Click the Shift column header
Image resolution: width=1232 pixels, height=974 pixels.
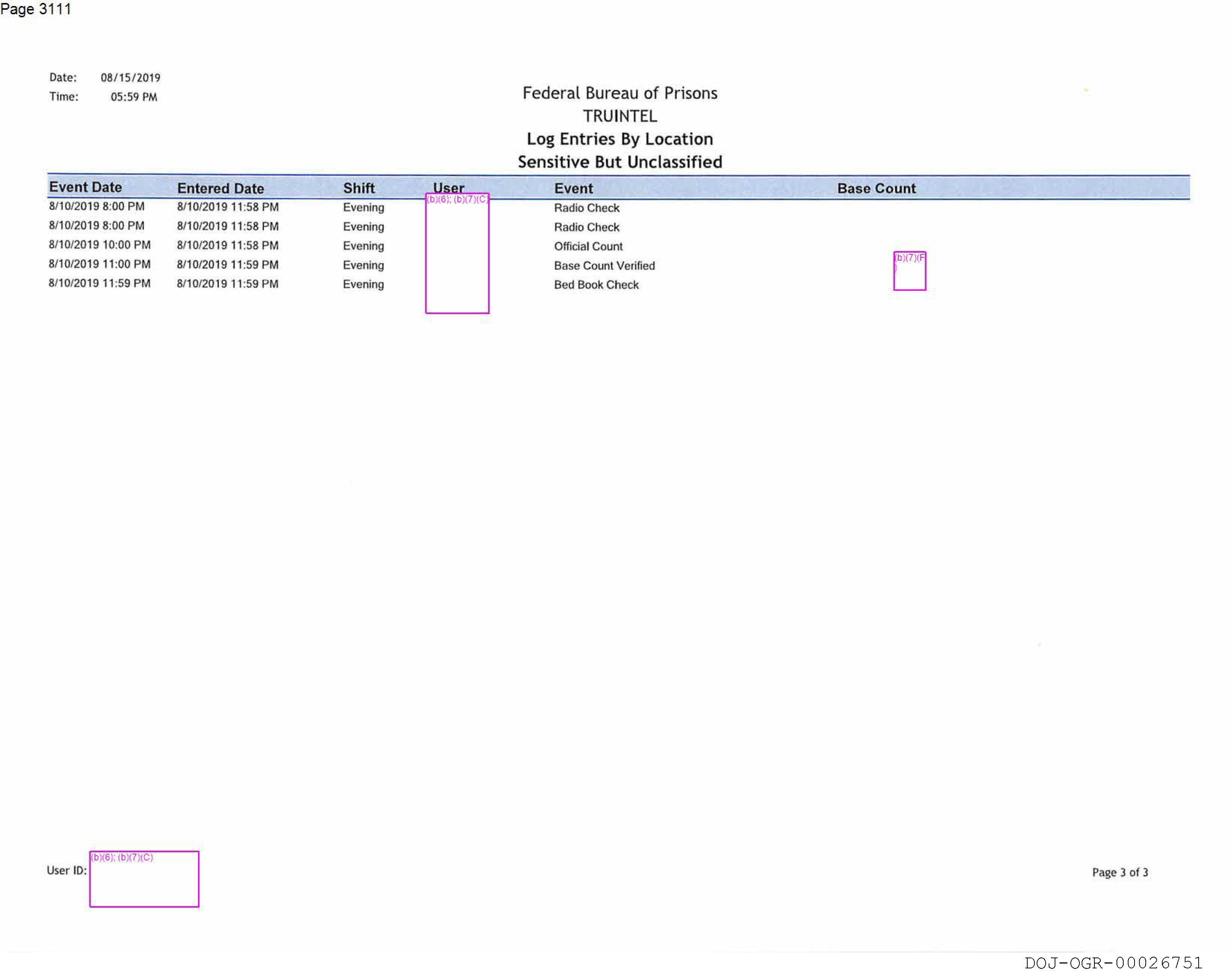[359, 188]
